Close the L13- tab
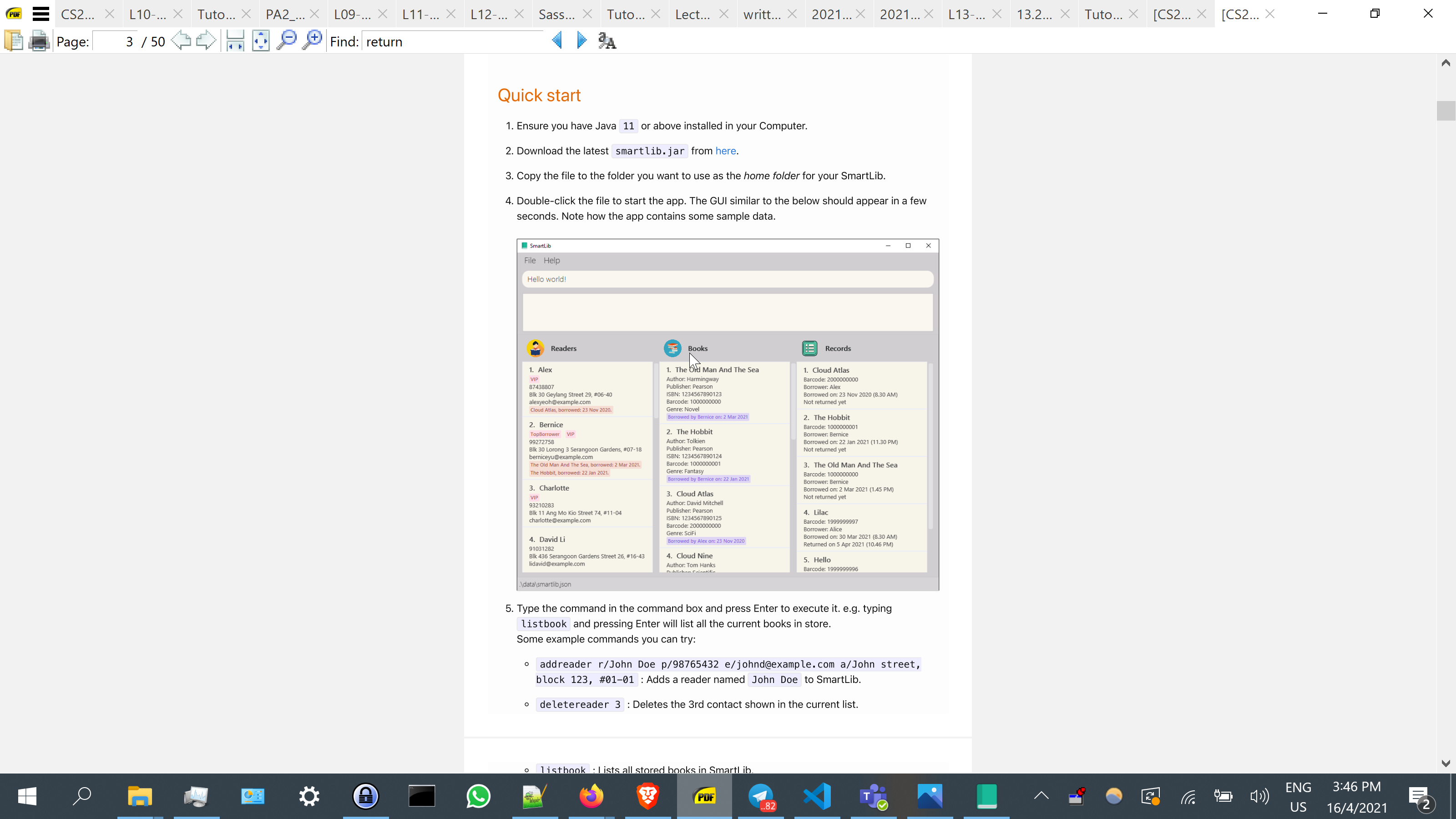This screenshot has width=1456, height=819. pos(997,14)
